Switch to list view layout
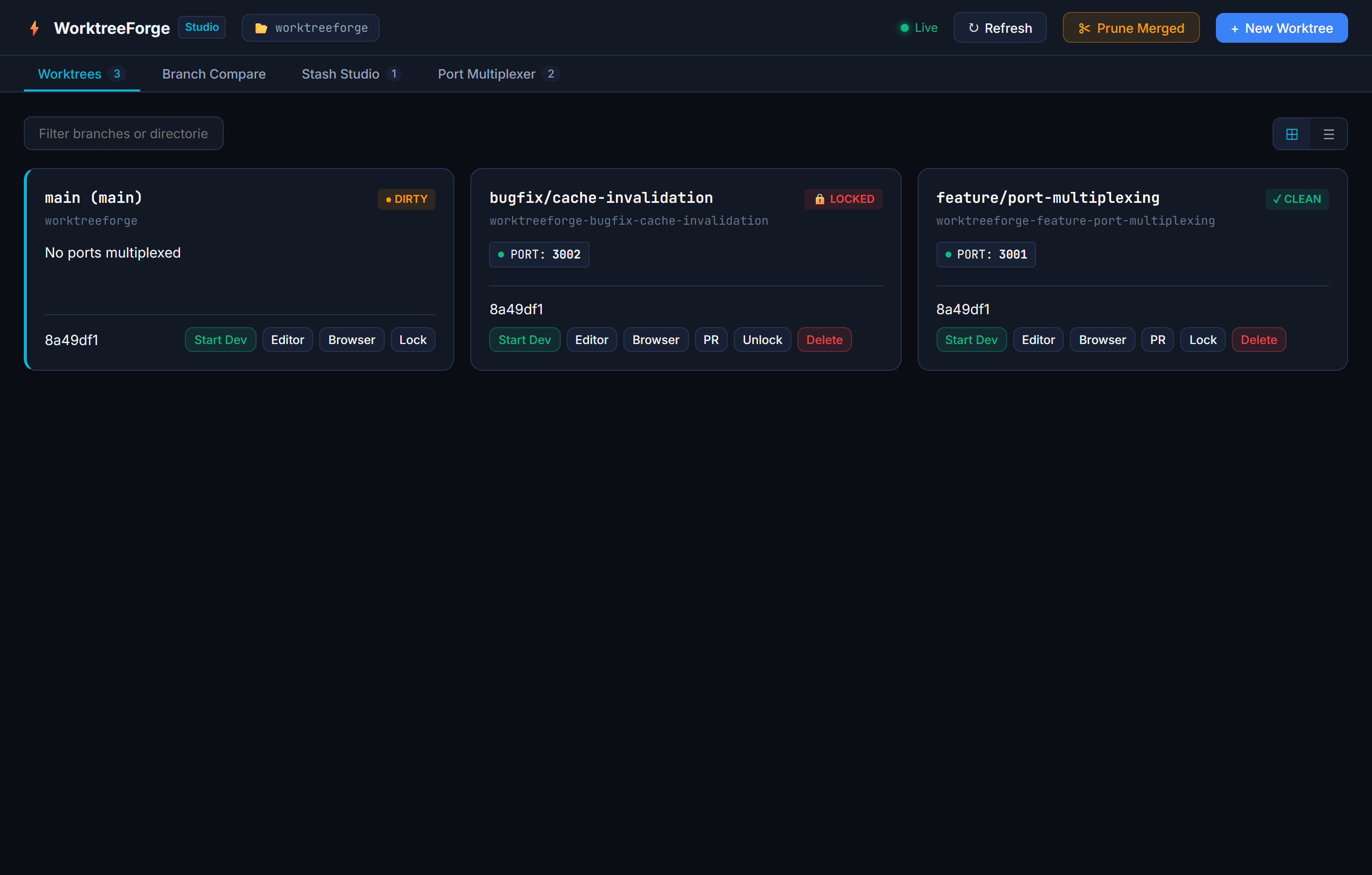 (x=1329, y=134)
